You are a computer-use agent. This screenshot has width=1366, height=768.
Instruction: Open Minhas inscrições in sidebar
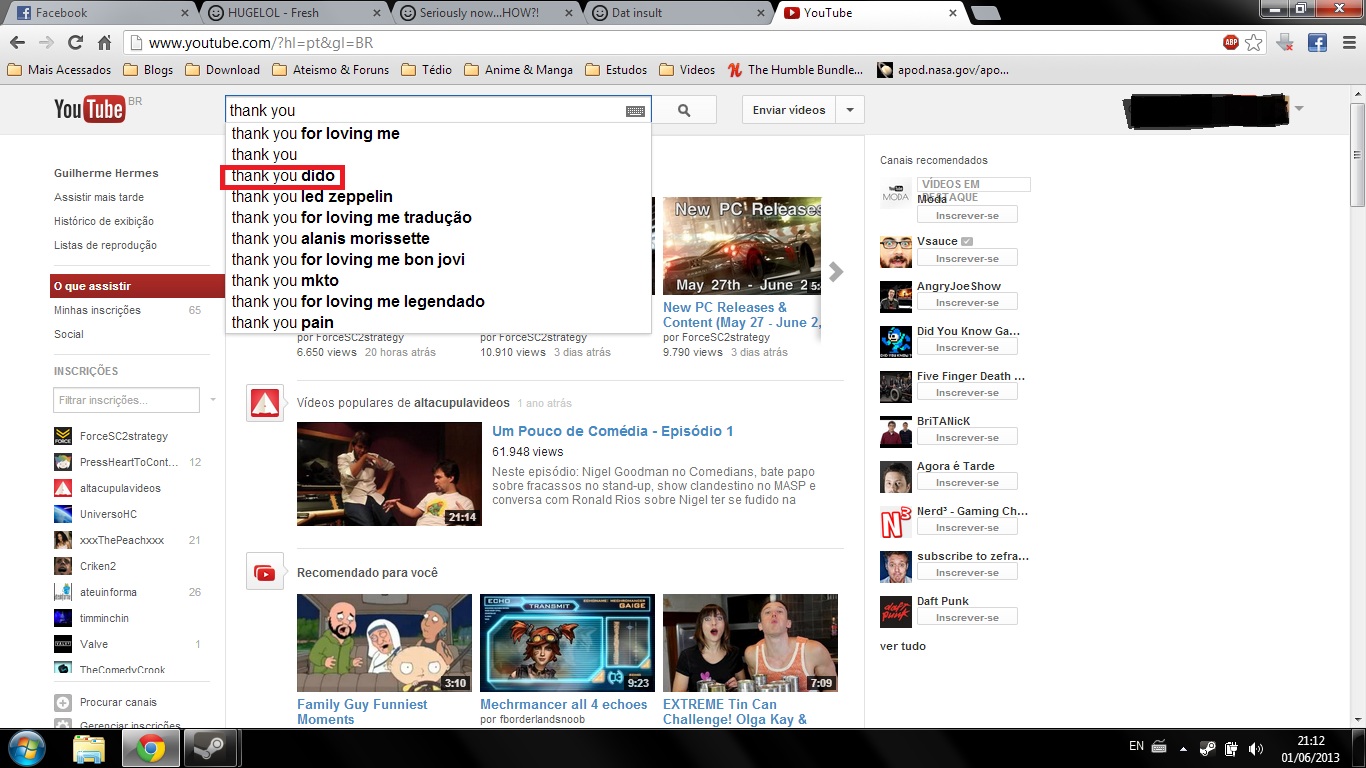tap(97, 310)
